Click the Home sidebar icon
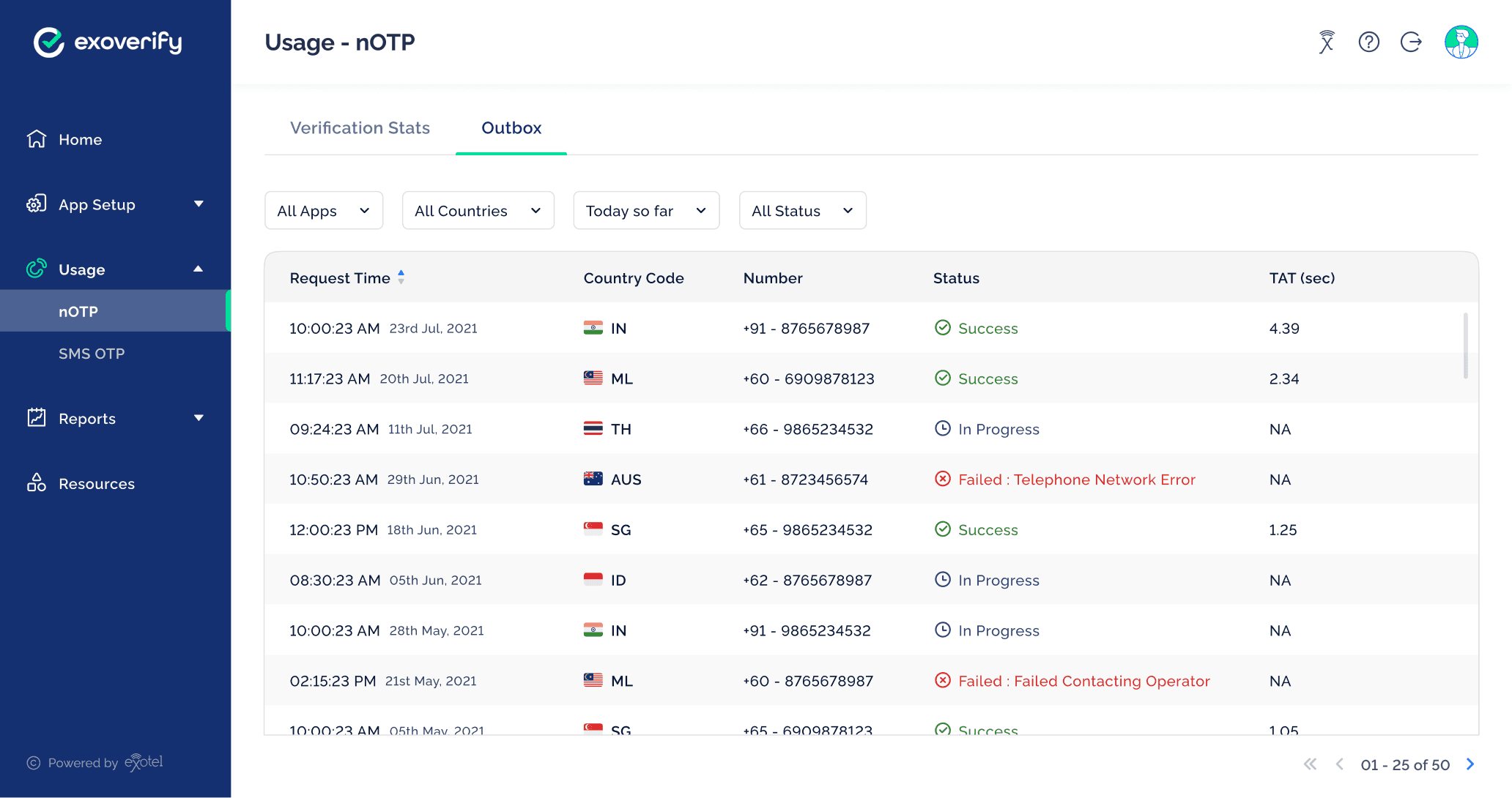This screenshot has width=1512, height=798. pos(37,139)
